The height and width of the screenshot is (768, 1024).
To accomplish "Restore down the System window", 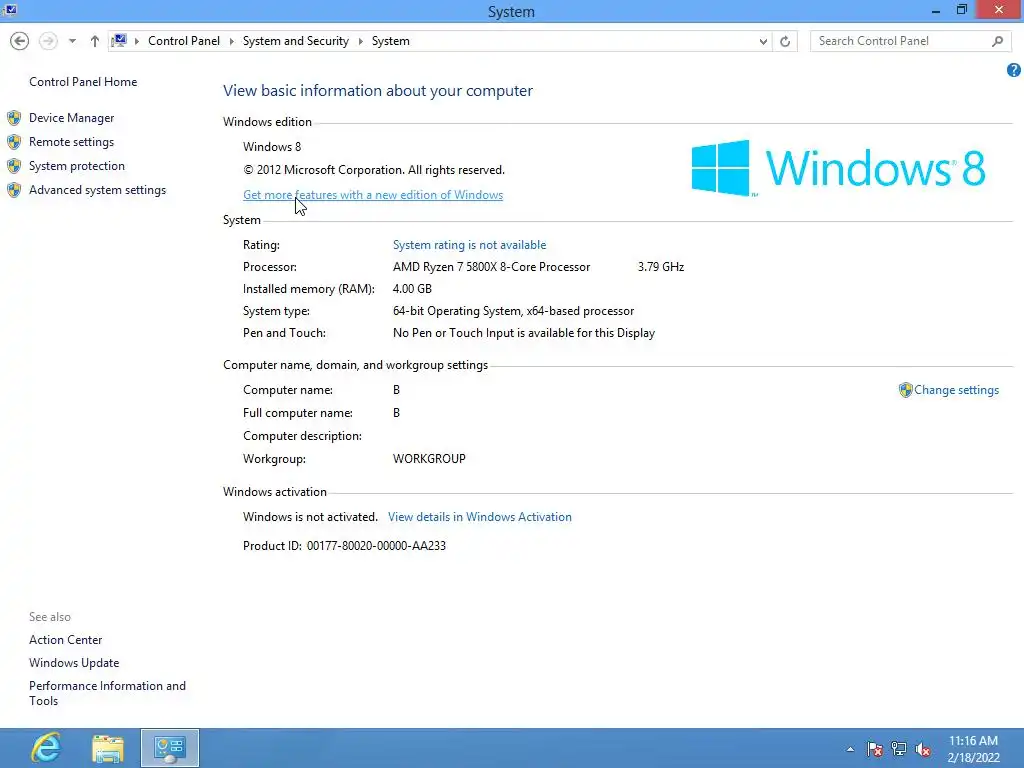I will coord(962,10).
